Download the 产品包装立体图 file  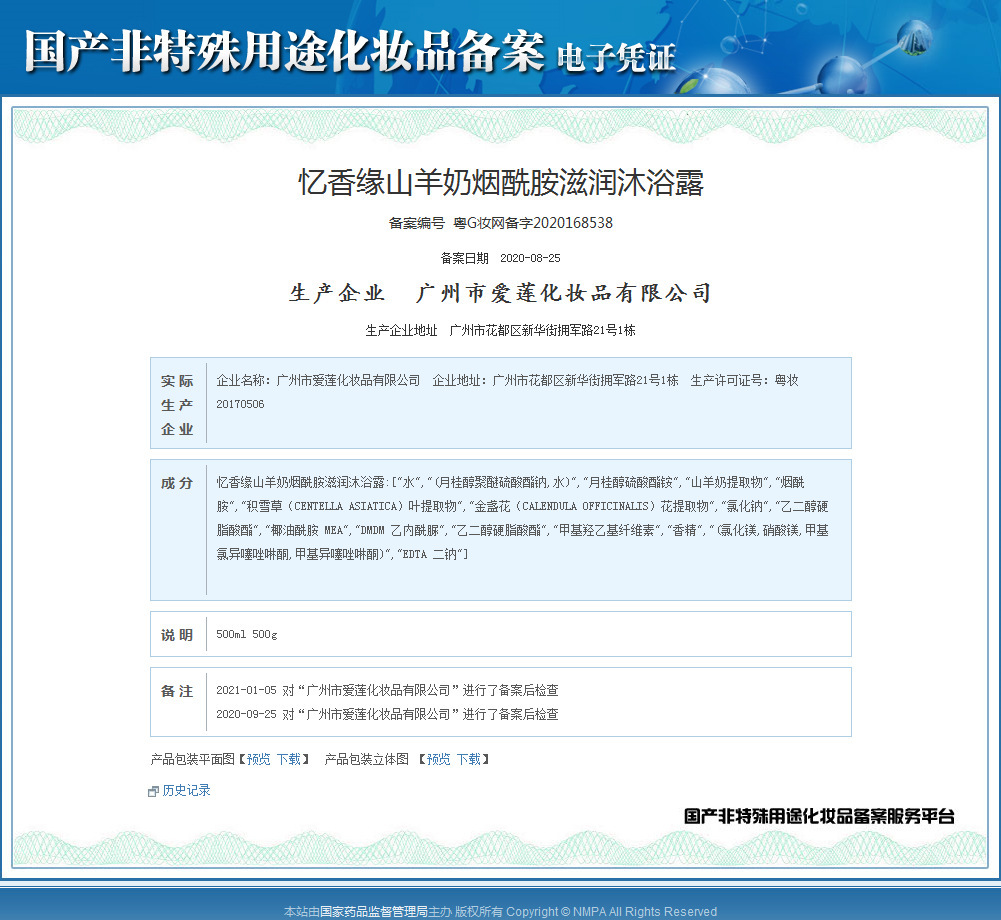(x=469, y=759)
